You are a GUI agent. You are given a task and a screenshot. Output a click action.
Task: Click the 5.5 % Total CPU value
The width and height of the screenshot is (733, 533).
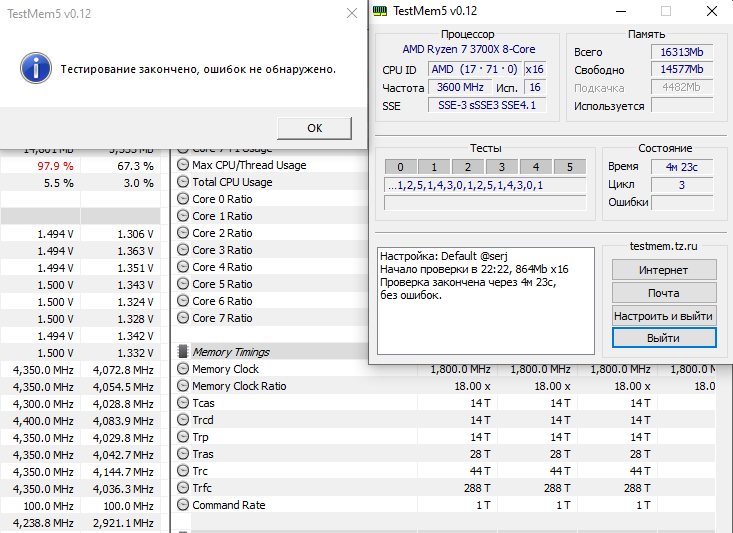pos(58,183)
